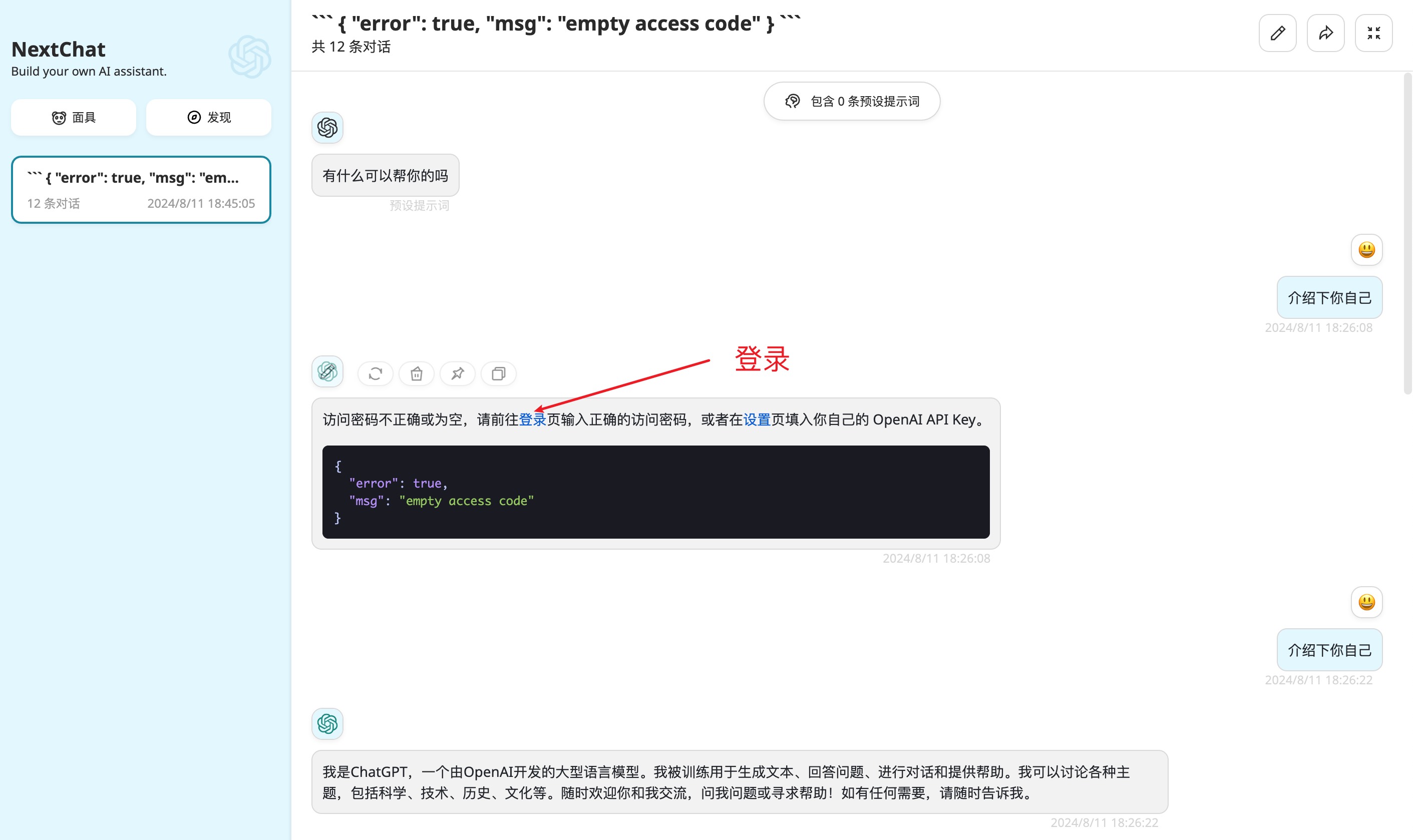Click the delete message trash icon
Viewport: 1413px width, 840px height.
(417, 373)
